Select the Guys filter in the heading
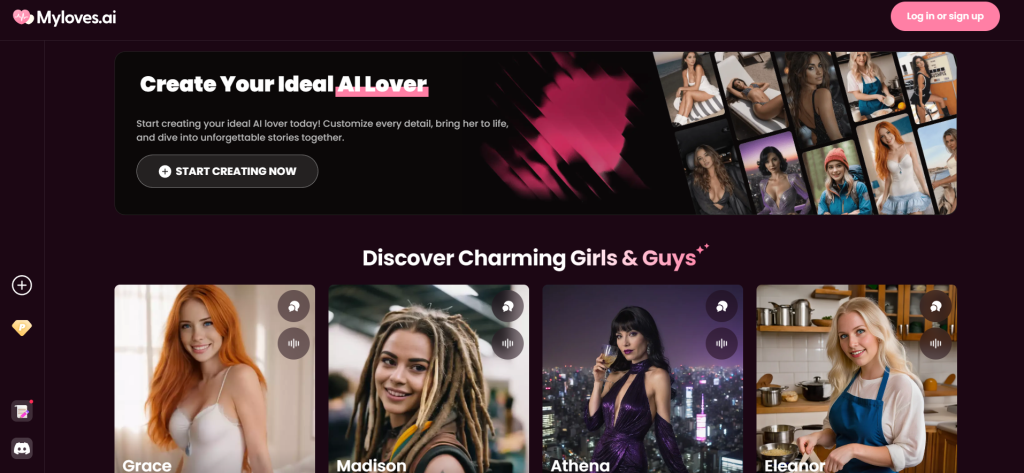The height and width of the screenshot is (473, 1024). (x=669, y=258)
